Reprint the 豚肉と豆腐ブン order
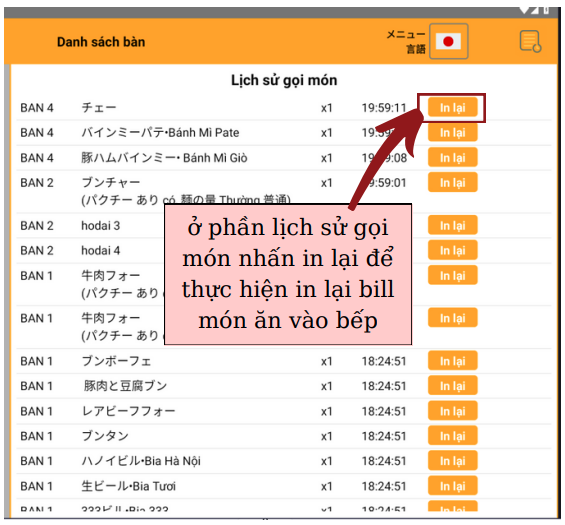565x525 pixels. tap(453, 386)
